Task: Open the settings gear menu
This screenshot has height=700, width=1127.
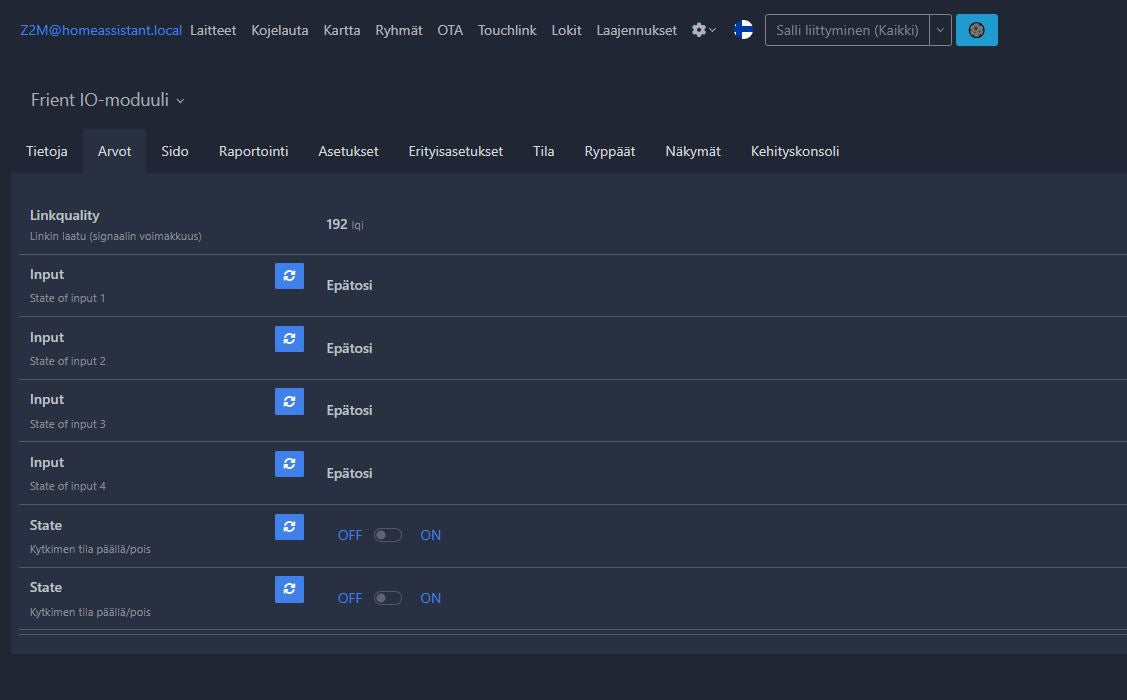Action: coord(703,30)
